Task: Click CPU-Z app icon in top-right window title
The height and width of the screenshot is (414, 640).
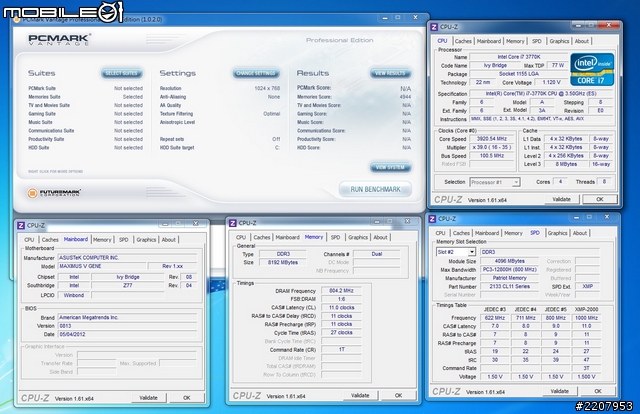Action: (434, 27)
